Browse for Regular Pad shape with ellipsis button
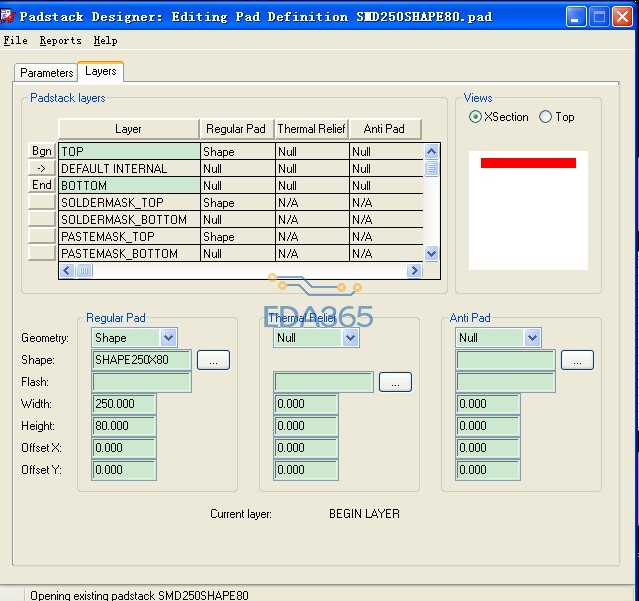 point(213,360)
